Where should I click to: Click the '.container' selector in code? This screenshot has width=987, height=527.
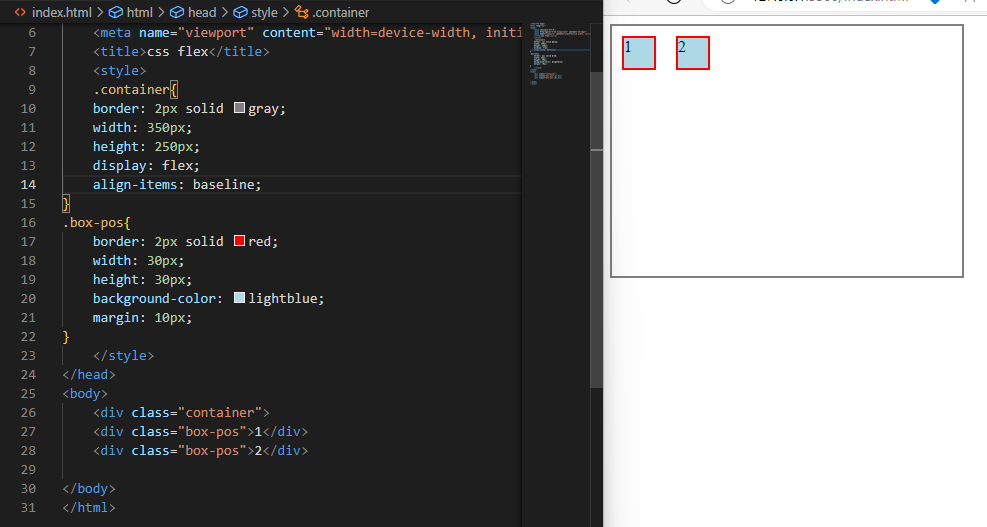tap(131, 89)
